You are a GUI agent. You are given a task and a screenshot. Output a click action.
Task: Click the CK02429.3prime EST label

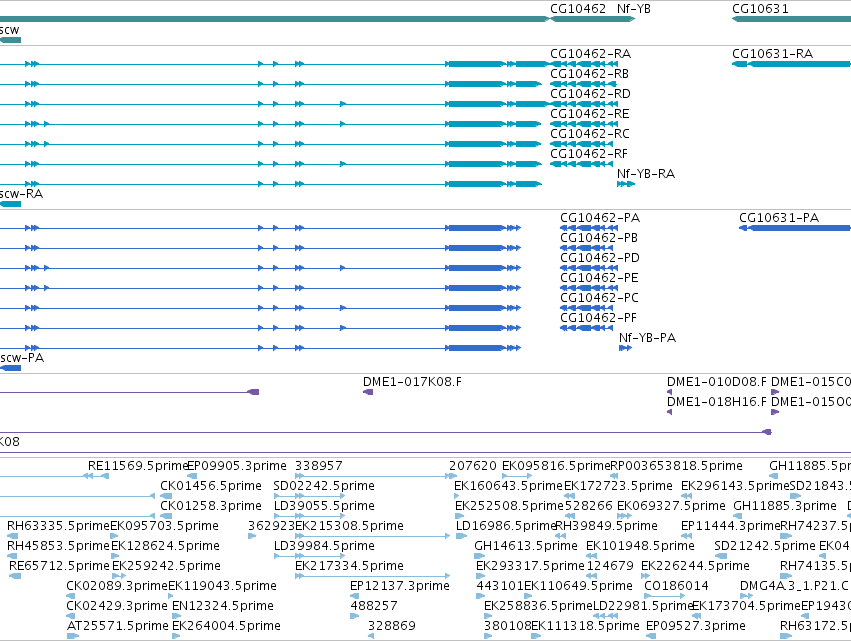(117, 606)
